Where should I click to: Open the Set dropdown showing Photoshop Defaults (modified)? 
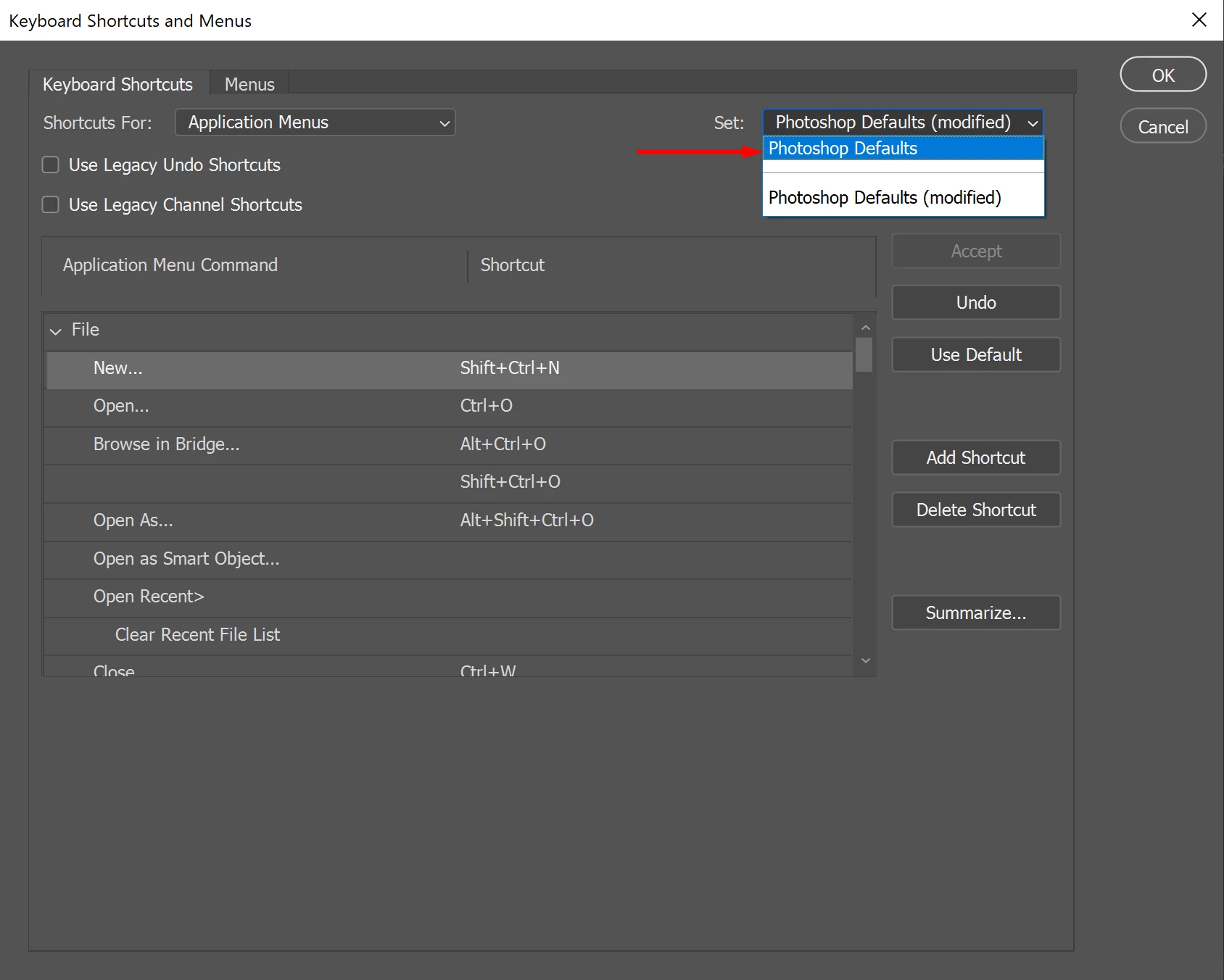coord(903,122)
